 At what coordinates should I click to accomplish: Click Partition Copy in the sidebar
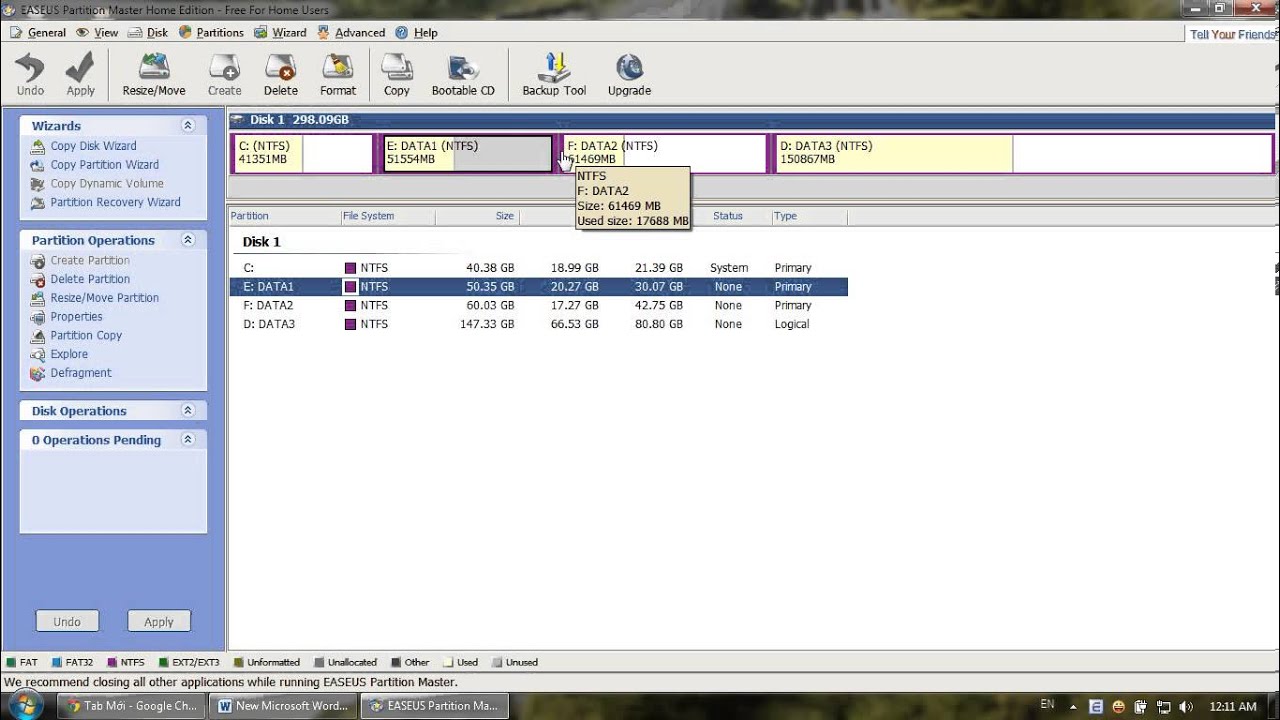coord(86,336)
